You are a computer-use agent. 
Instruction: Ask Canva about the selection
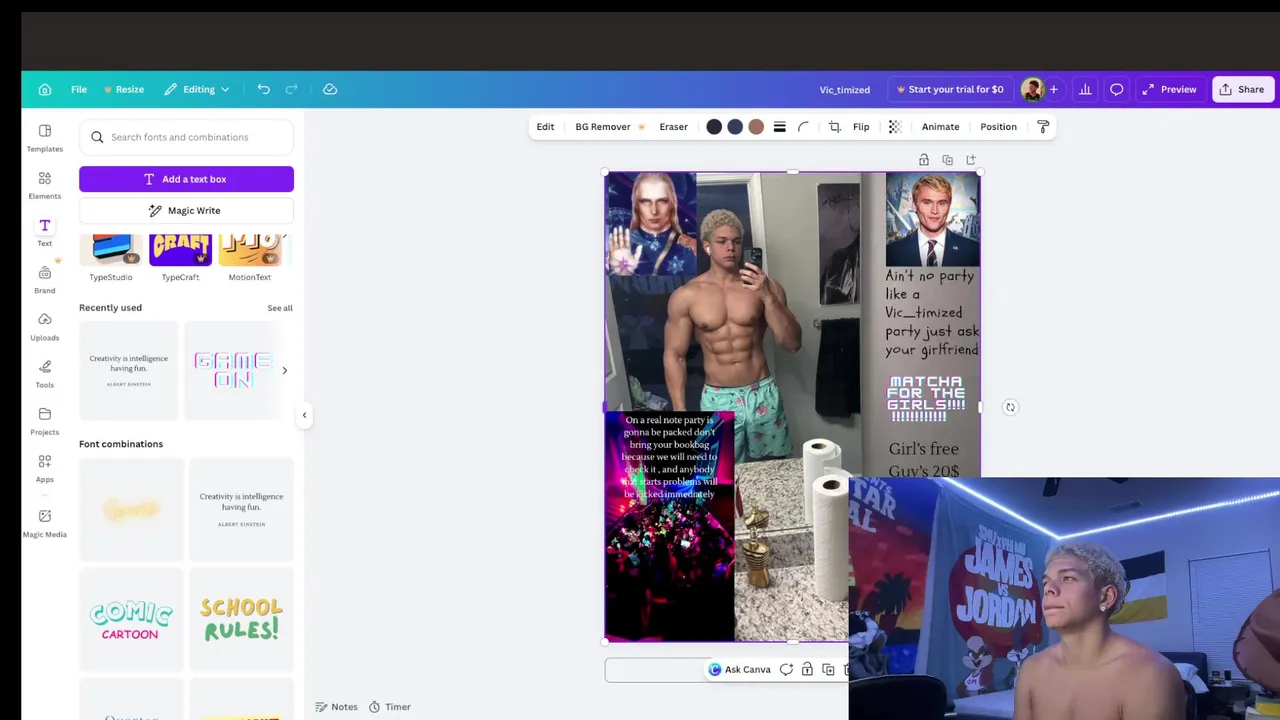coord(740,670)
